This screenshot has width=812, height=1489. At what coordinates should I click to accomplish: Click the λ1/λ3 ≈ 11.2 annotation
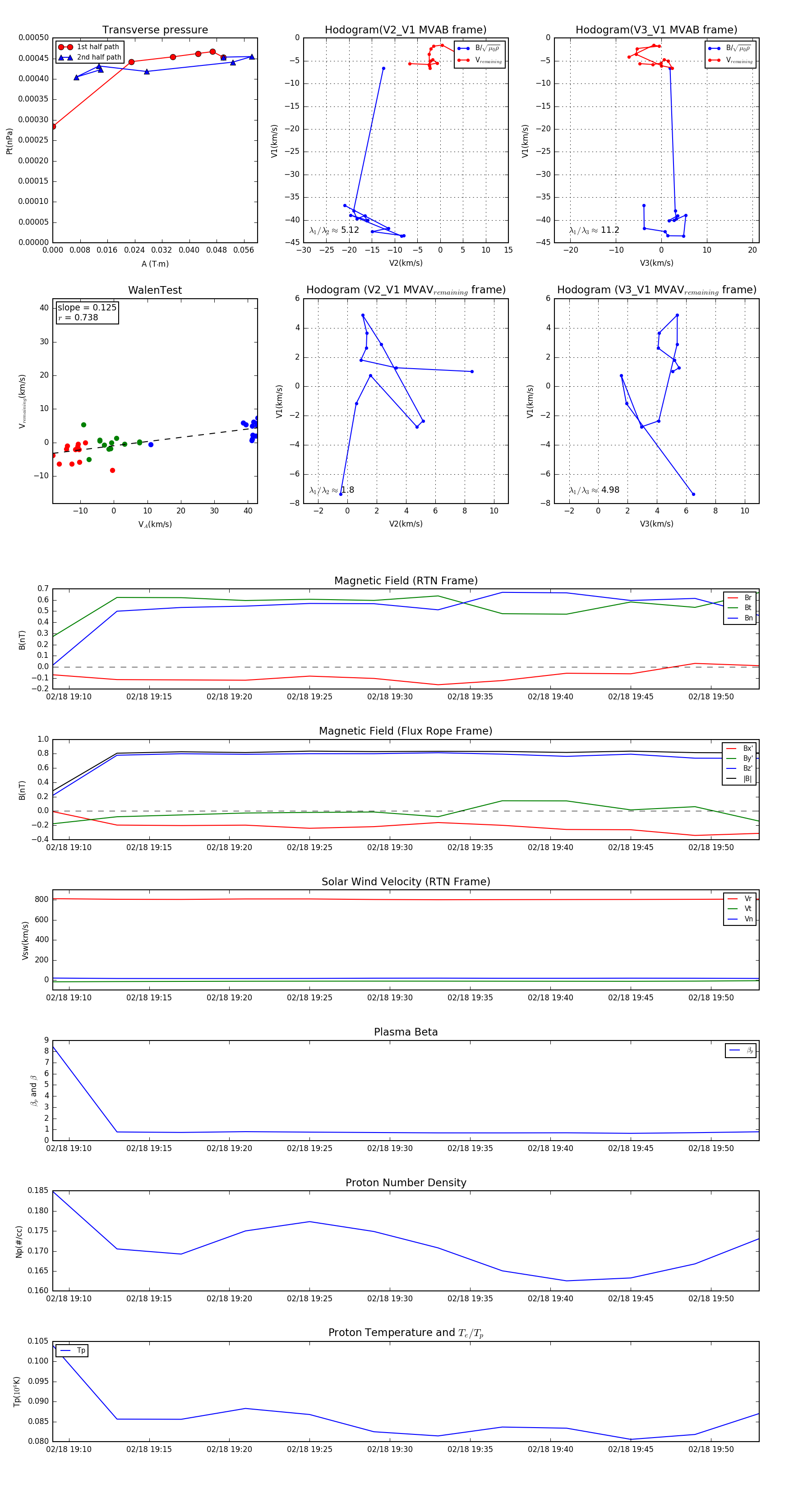594,230
